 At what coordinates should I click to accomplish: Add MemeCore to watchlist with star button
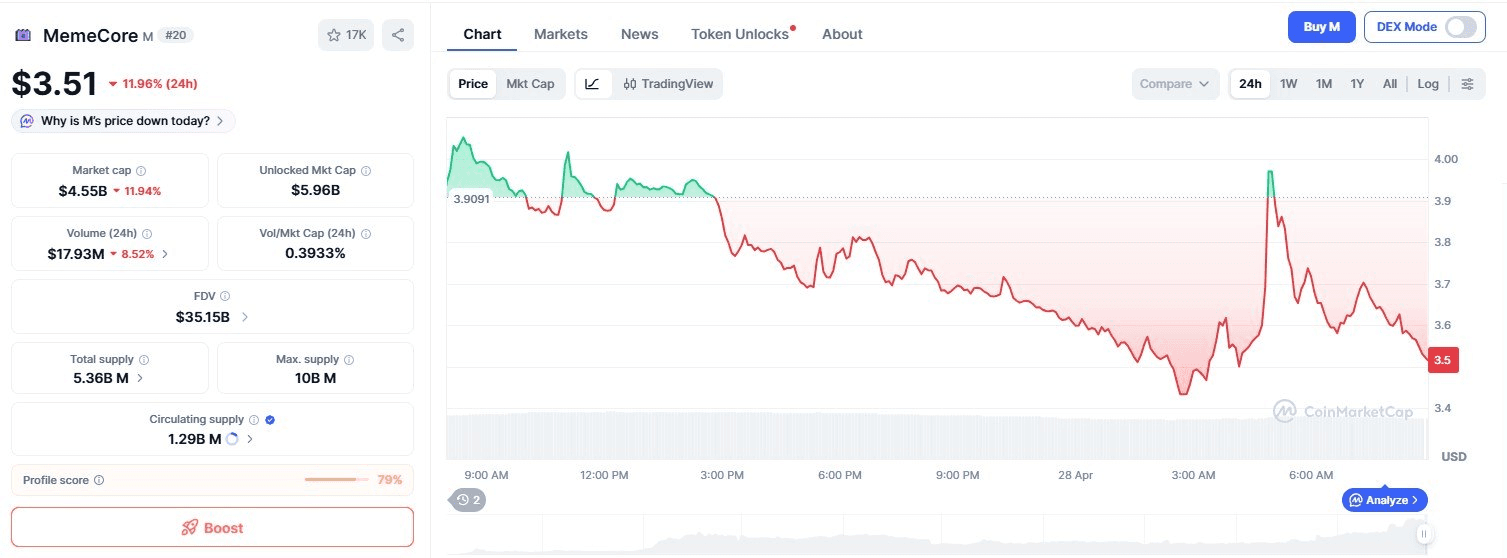tap(346, 36)
